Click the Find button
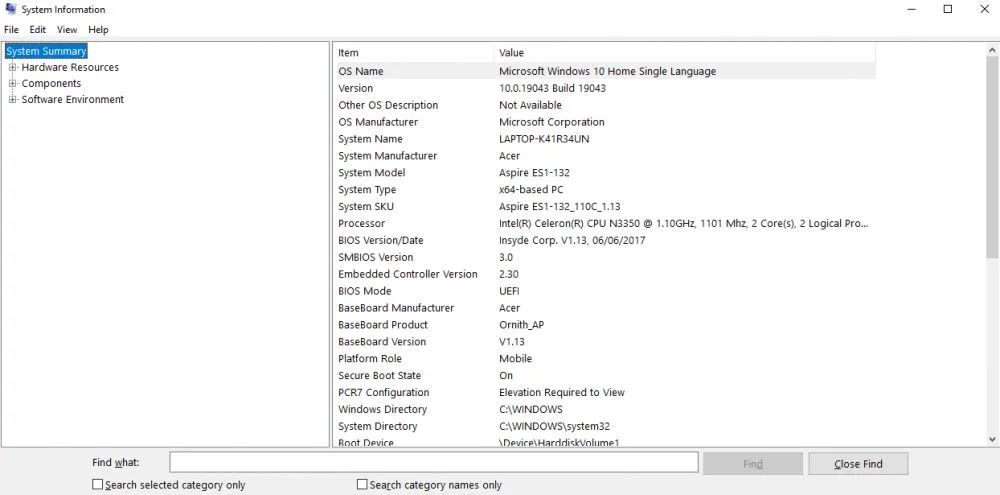1000x495 pixels. pyautogui.click(x=752, y=463)
